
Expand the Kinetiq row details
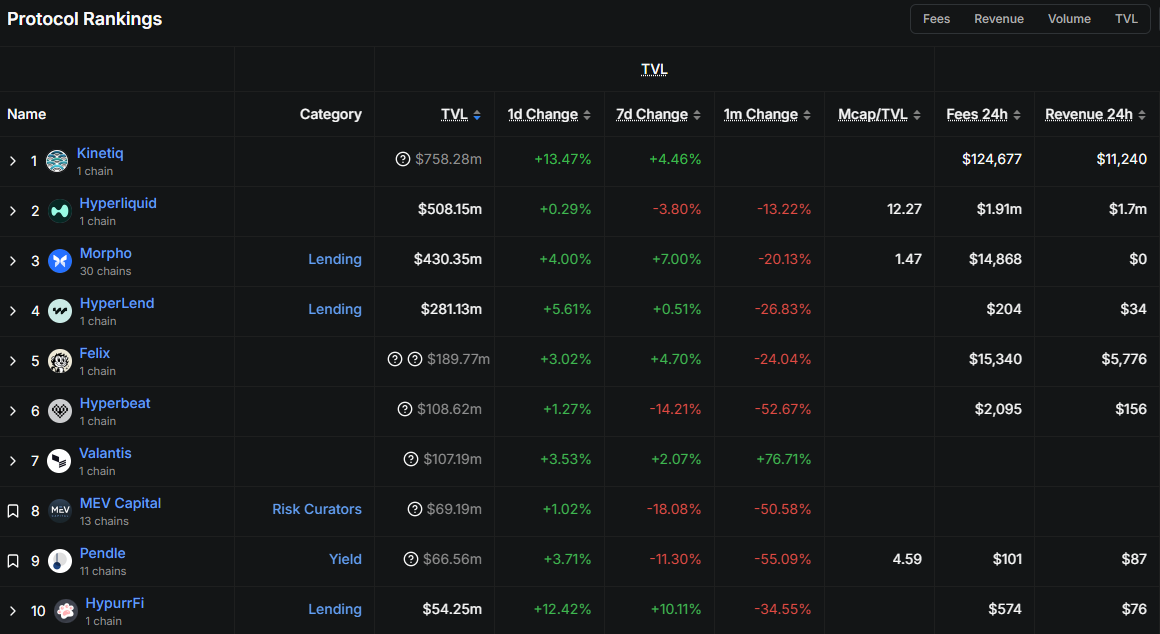coord(12,160)
